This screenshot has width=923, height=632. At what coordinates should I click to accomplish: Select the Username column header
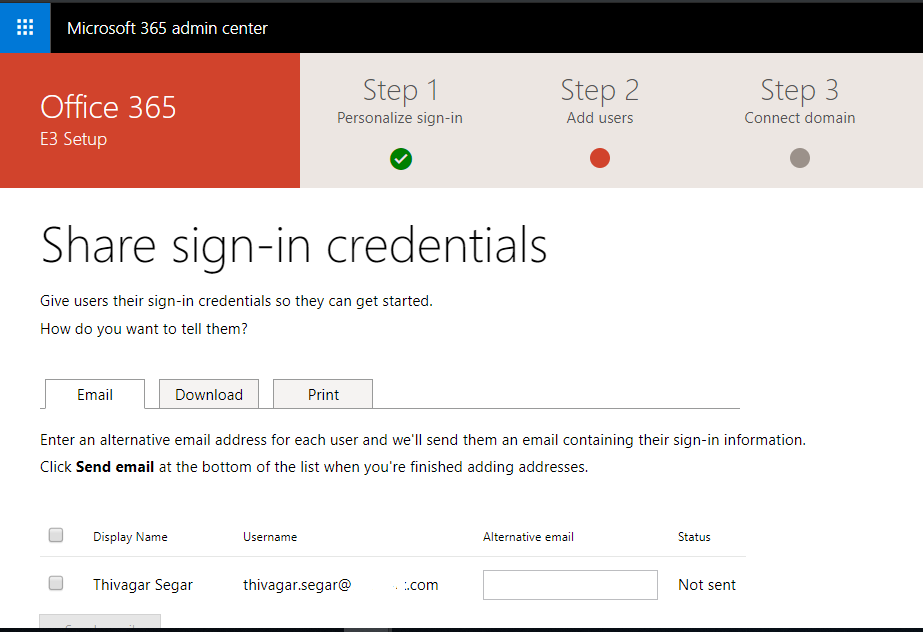tap(270, 536)
